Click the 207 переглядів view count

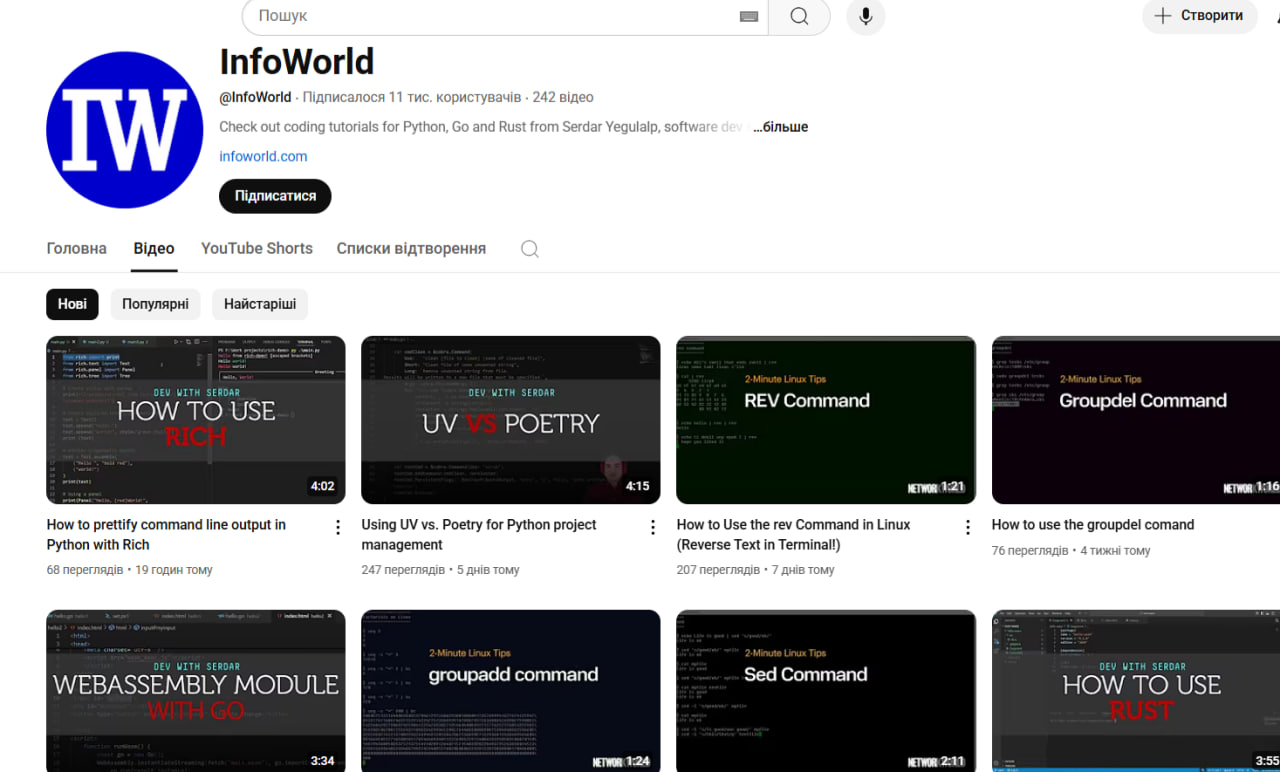(718, 569)
